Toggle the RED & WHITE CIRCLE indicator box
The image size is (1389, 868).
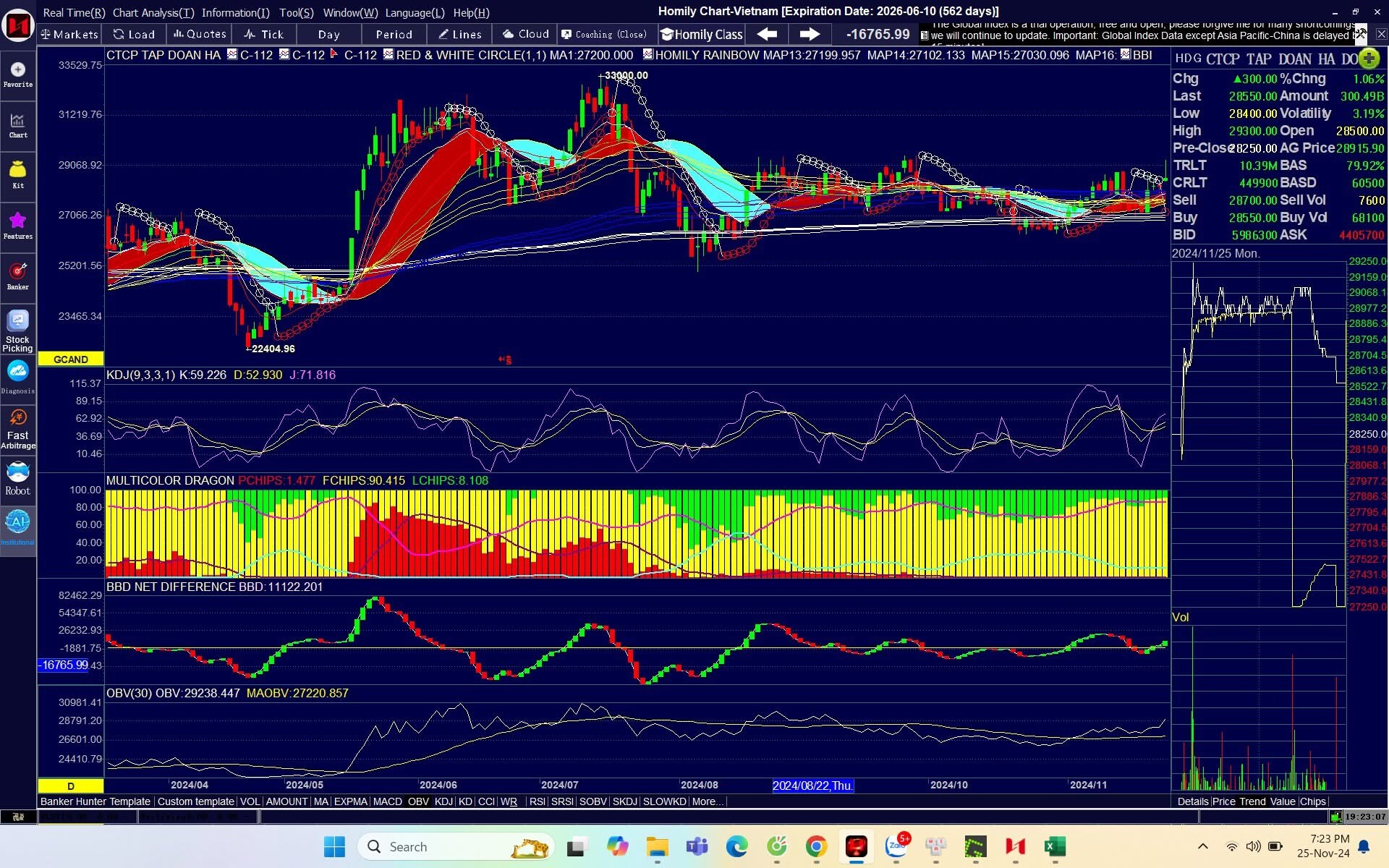[x=388, y=54]
